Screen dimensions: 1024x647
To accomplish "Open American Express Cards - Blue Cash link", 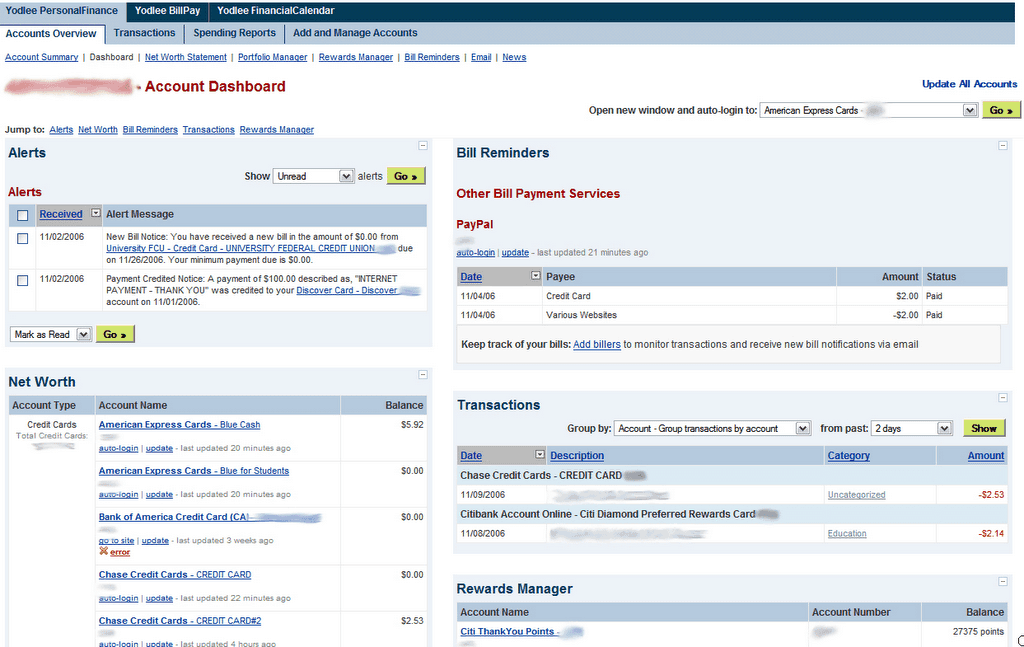I will click(180, 424).
